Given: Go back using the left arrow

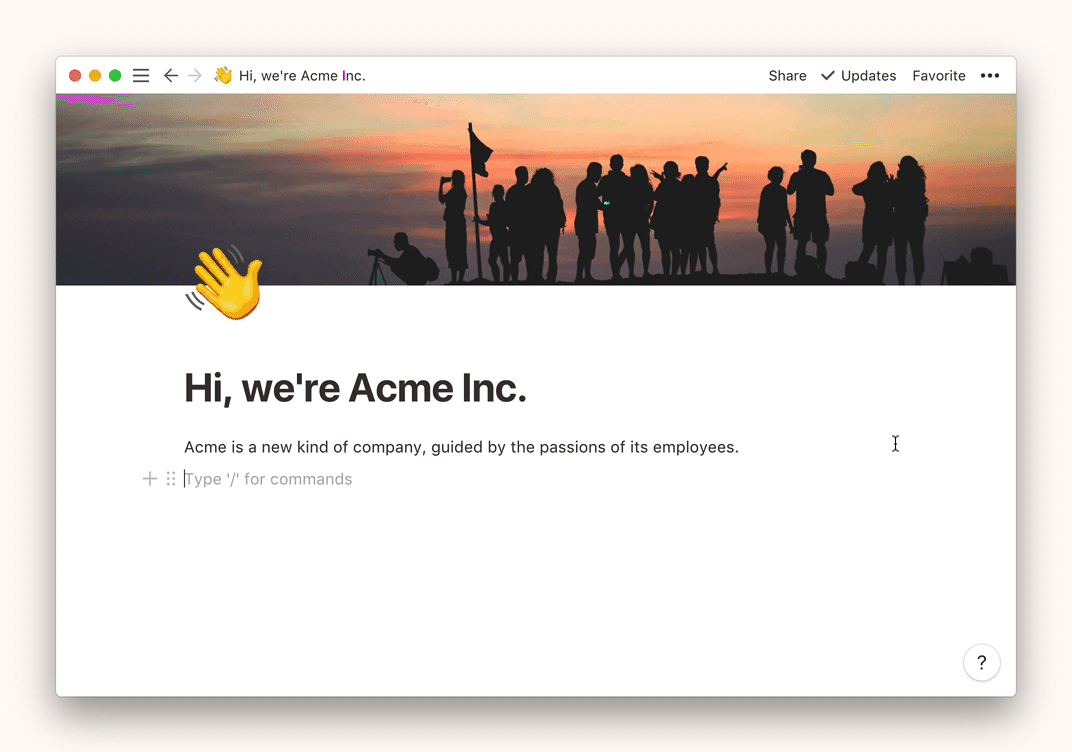Looking at the screenshot, I should (x=171, y=76).
